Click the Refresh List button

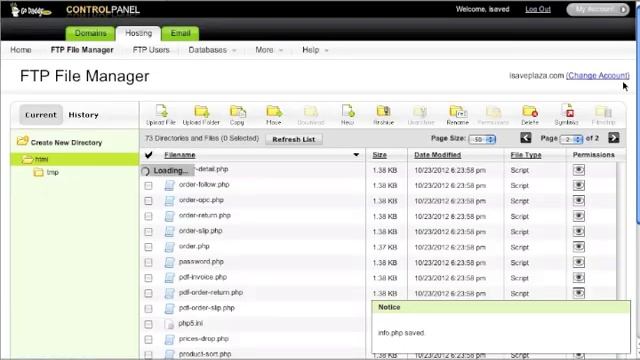(294, 139)
